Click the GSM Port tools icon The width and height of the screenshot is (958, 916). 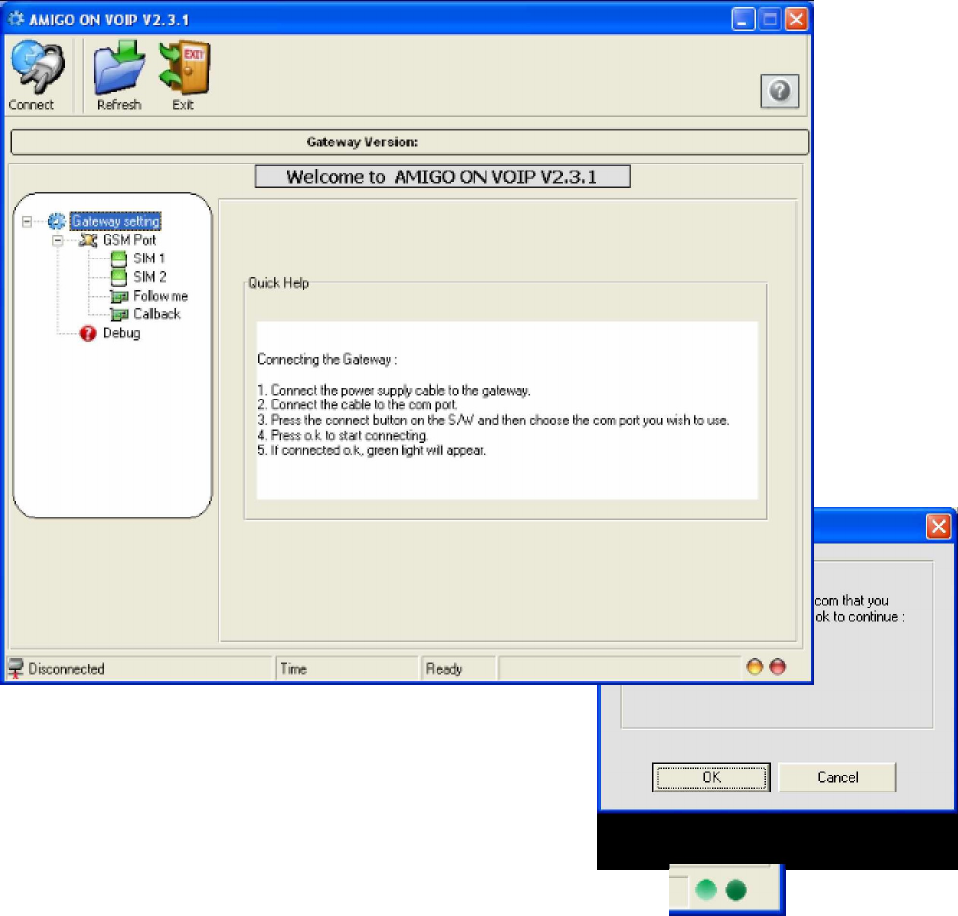[x=88, y=240]
